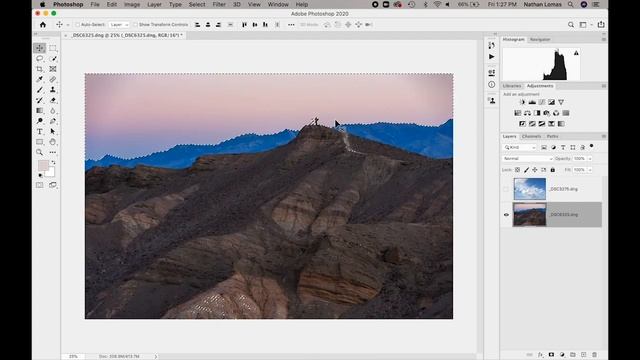Add a Vibrance adjustment
This screenshot has width=640, height=360.
click(561, 102)
